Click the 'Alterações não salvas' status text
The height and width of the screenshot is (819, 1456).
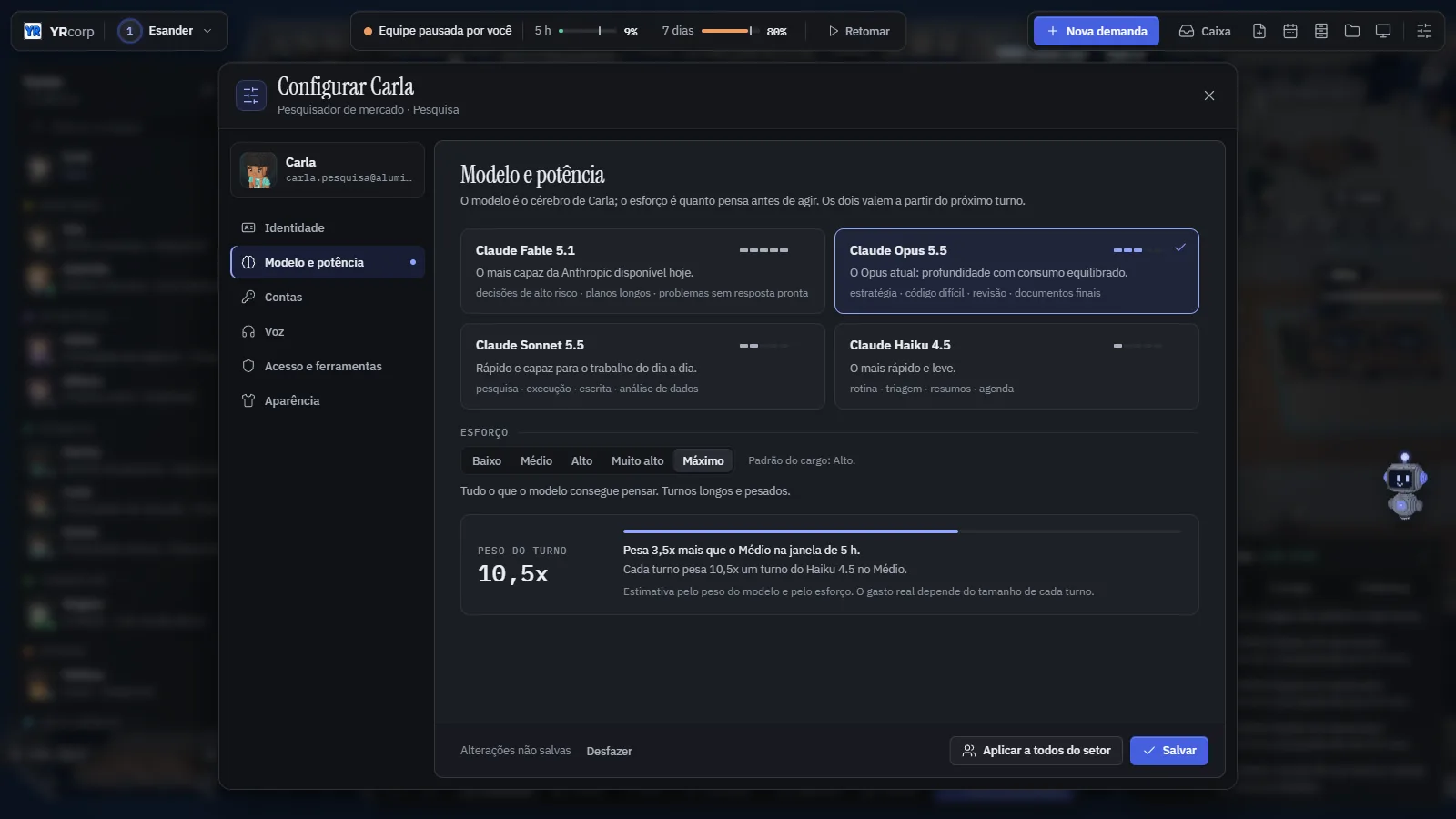click(x=515, y=751)
